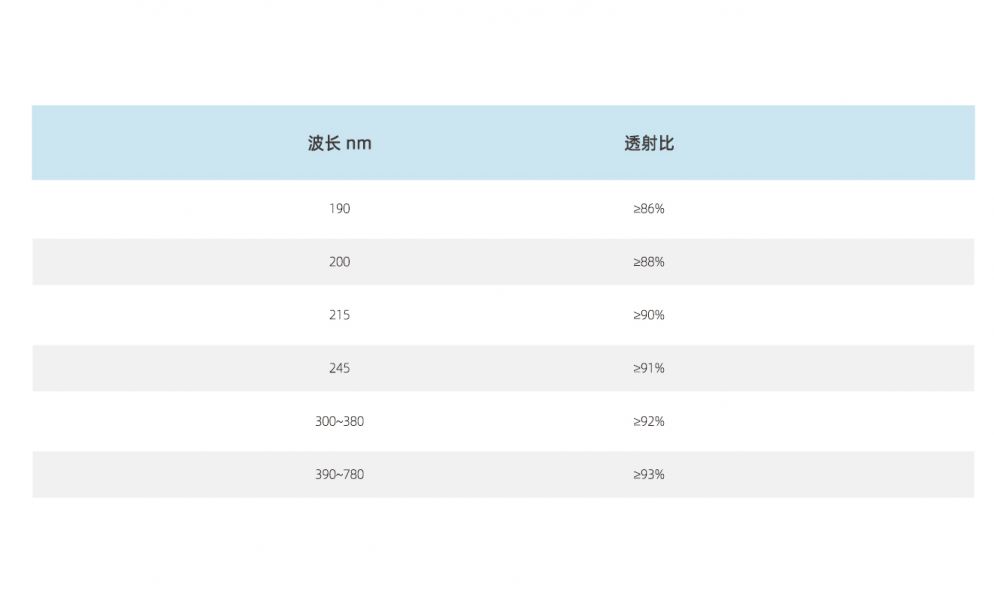
Task: Click the ≥93% transmittance value
Action: (x=649, y=475)
